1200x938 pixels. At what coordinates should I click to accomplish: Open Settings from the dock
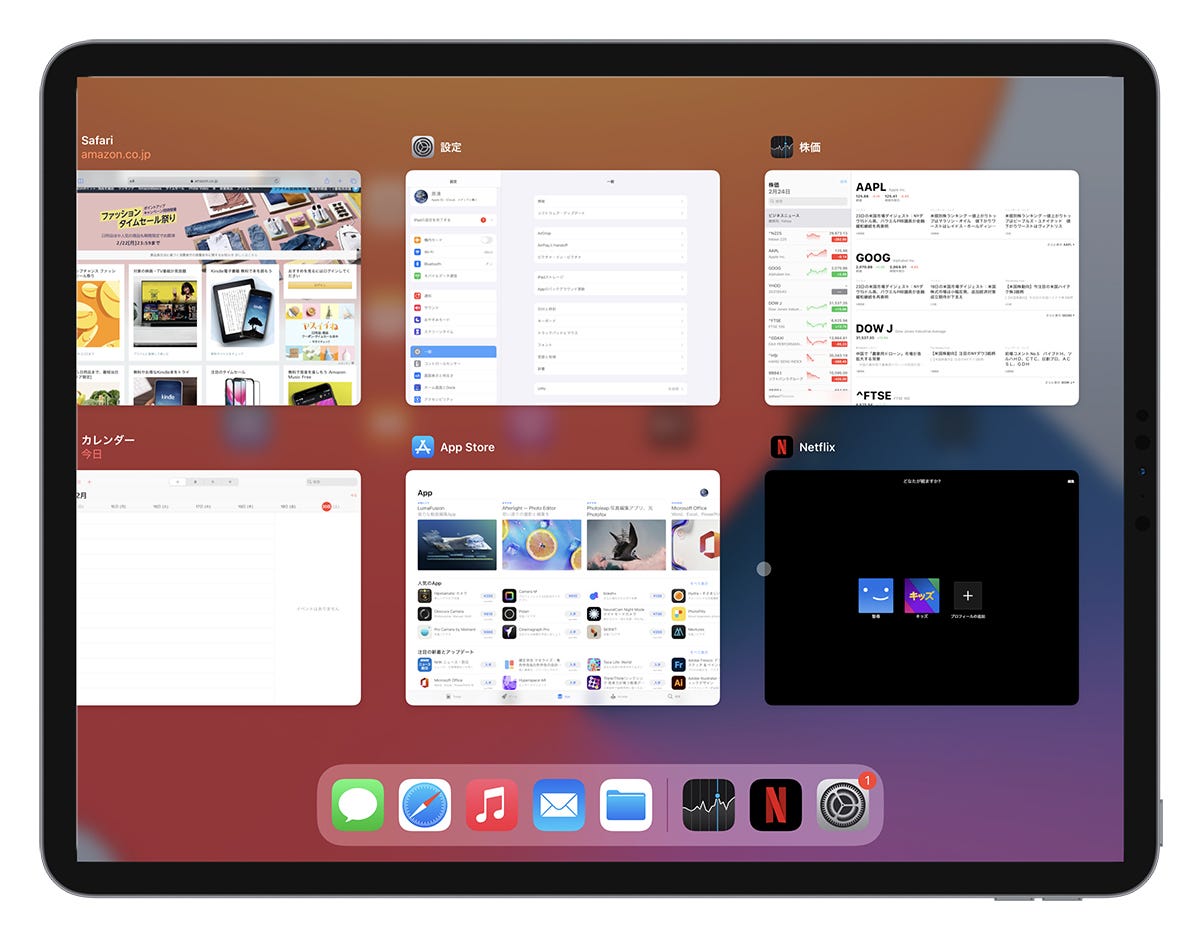843,805
